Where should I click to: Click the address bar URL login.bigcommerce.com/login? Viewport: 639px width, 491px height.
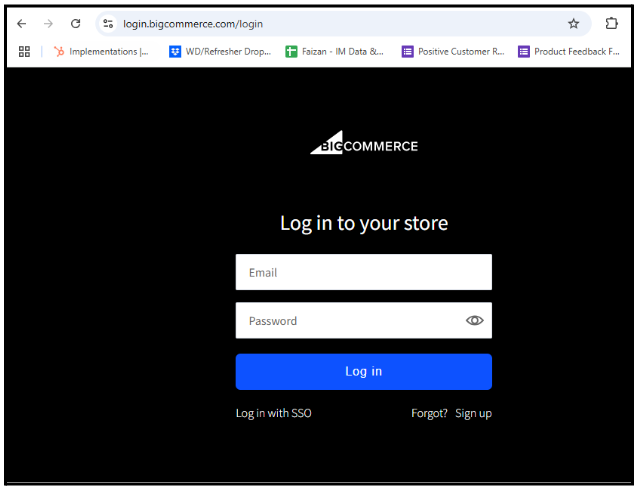pos(193,24)
